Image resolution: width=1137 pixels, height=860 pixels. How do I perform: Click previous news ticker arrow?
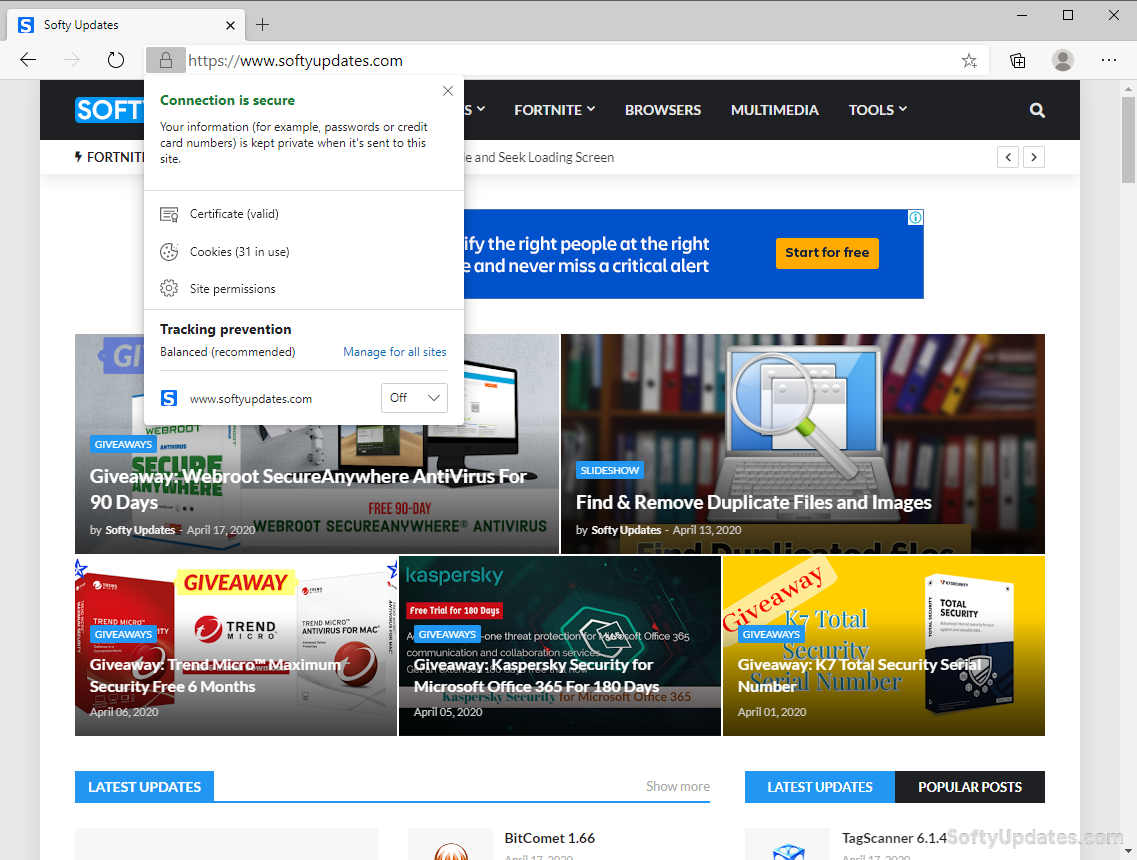point(1008,157)
